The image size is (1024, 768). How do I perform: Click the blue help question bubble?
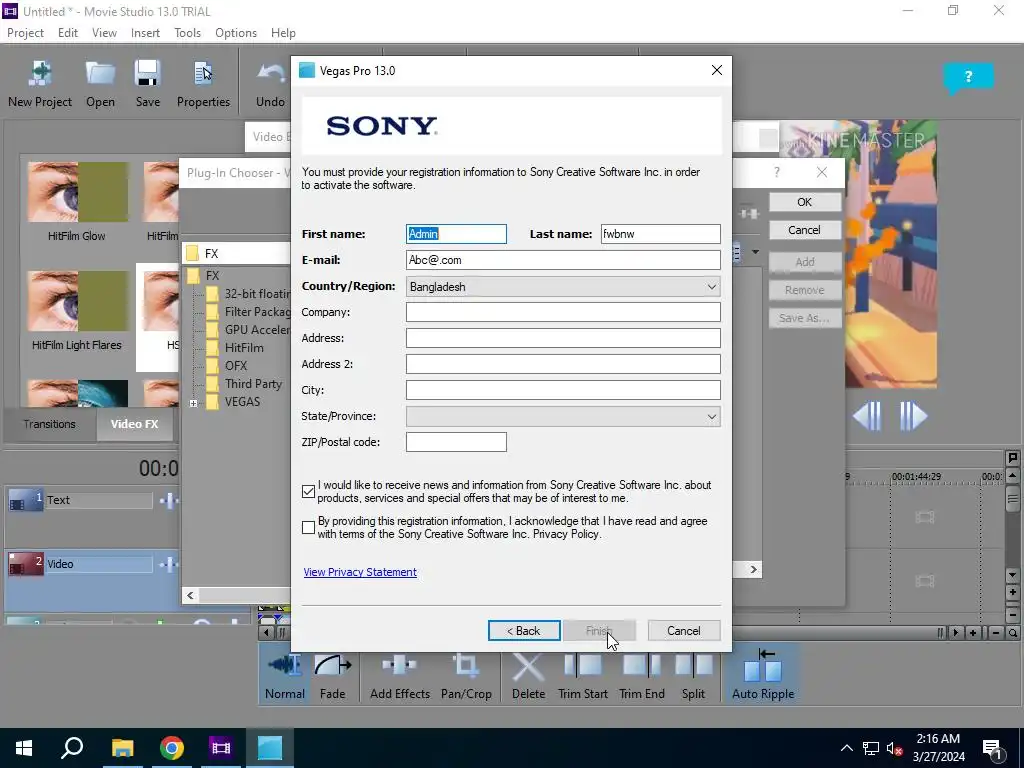click(968, 78)
